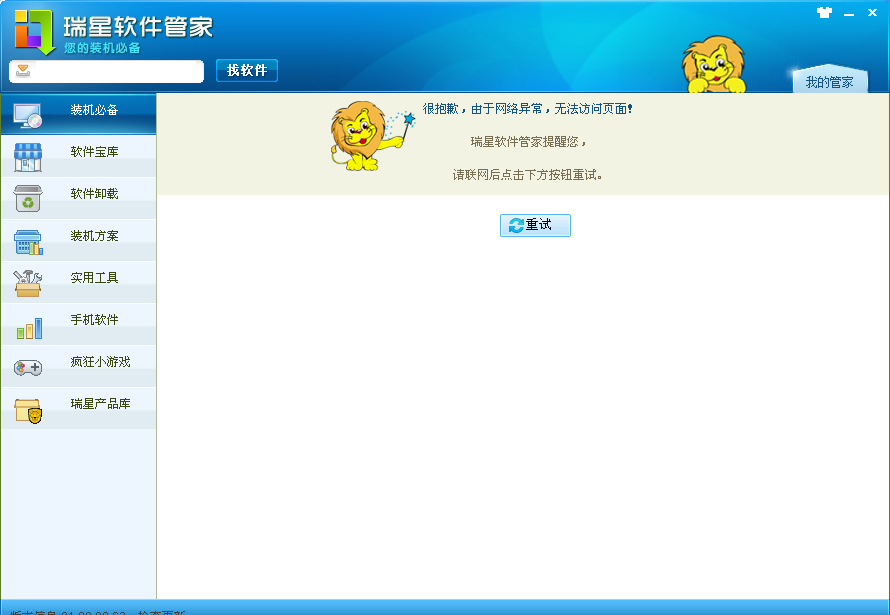Close the 瑞星软件管家 window
The height and width of the screenshot is (615, 890).
click(x=872, y=12)
